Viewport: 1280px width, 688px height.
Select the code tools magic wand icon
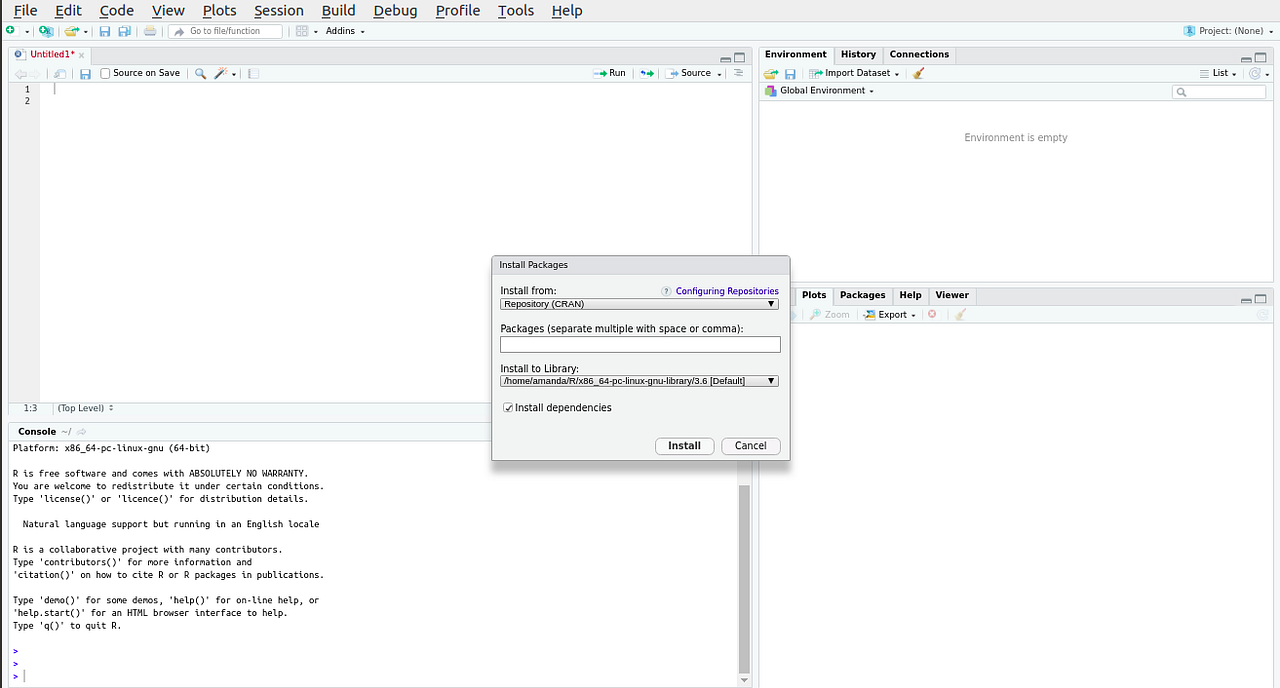click(219, 73)
